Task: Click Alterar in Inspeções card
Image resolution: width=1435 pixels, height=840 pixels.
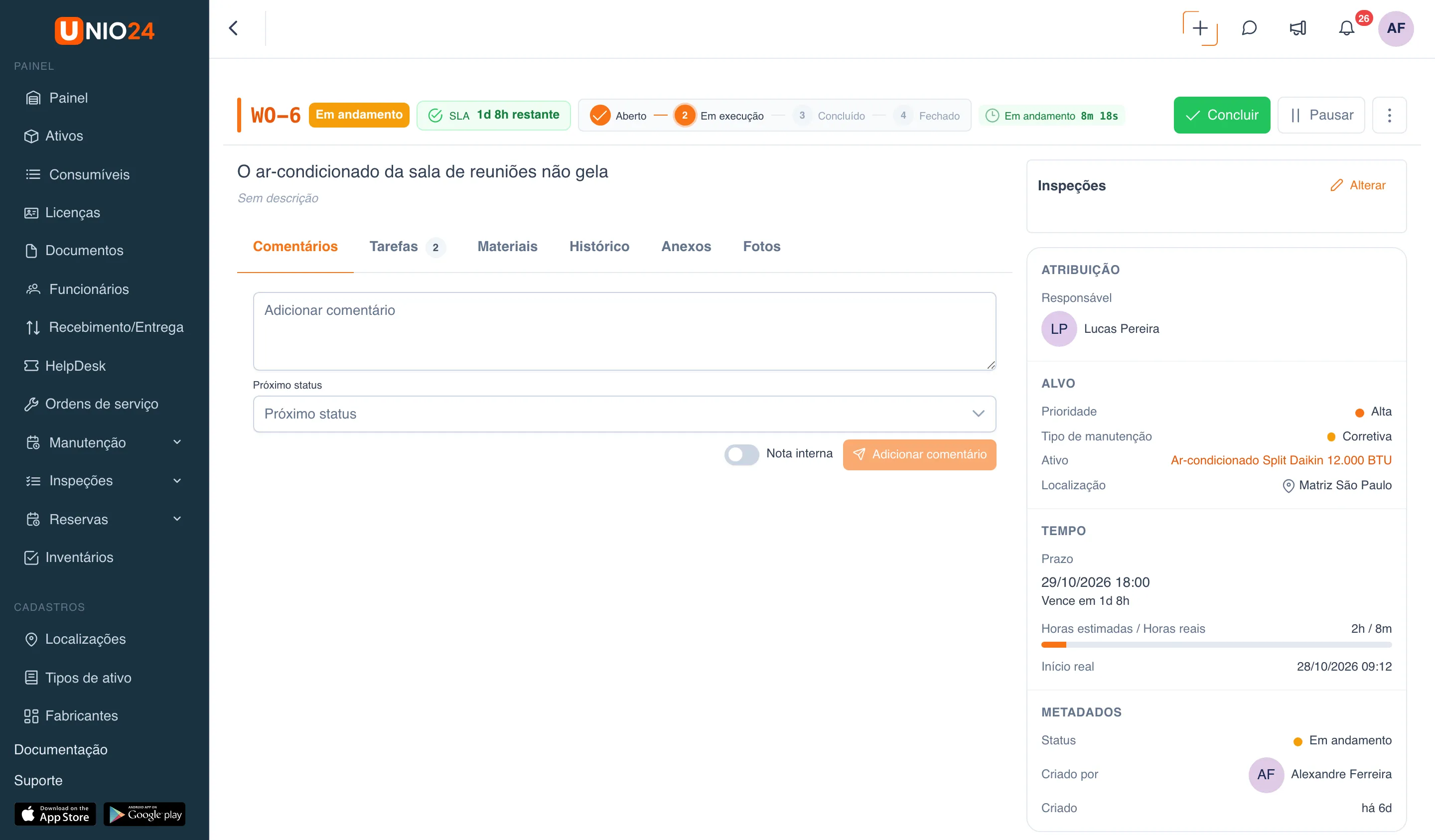Action: (x=1358, y=185)
